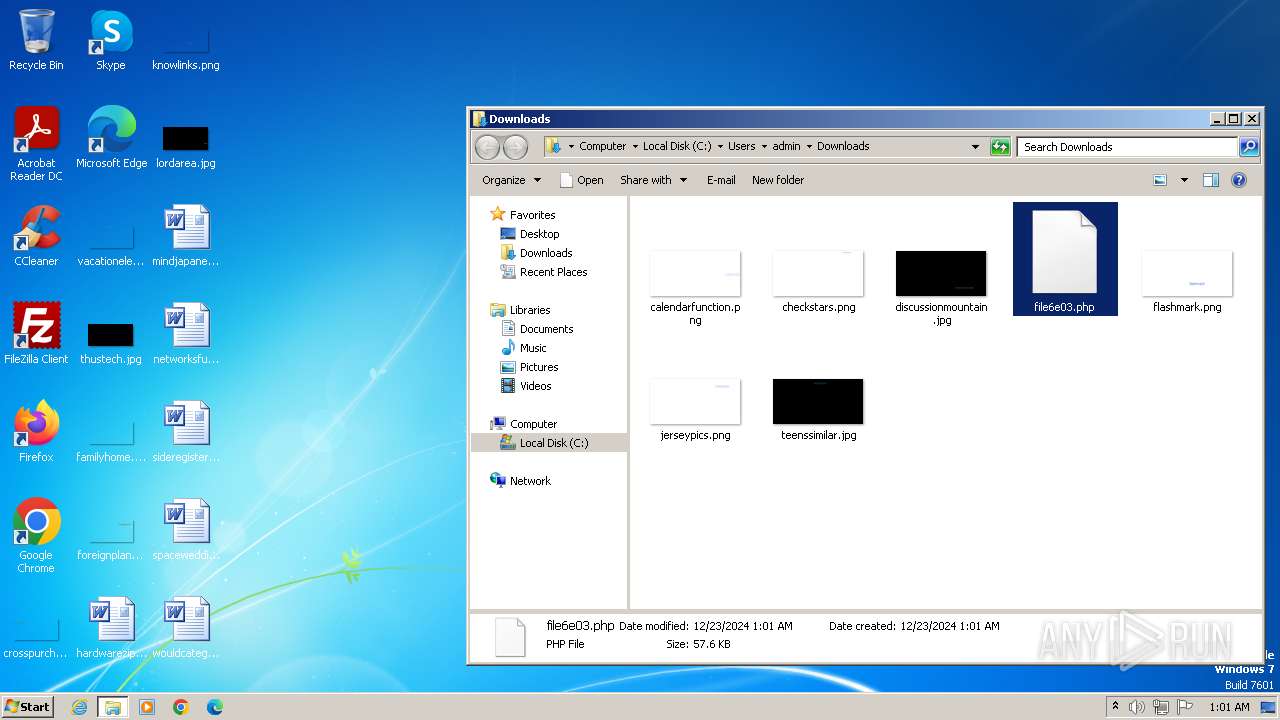Launch Skype from the desktop

(x=110, y=40)
